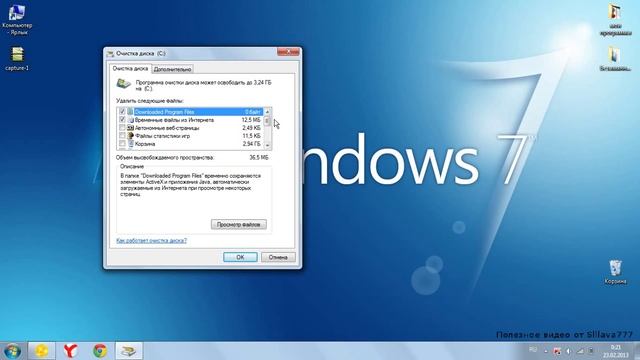Close the Disk Cleanup dialog

click(288, 52)
